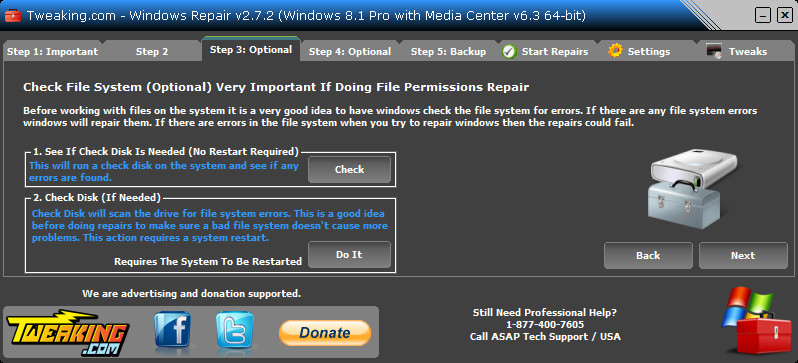Click the orange gear Settings icon

click(x=615, y=51)
